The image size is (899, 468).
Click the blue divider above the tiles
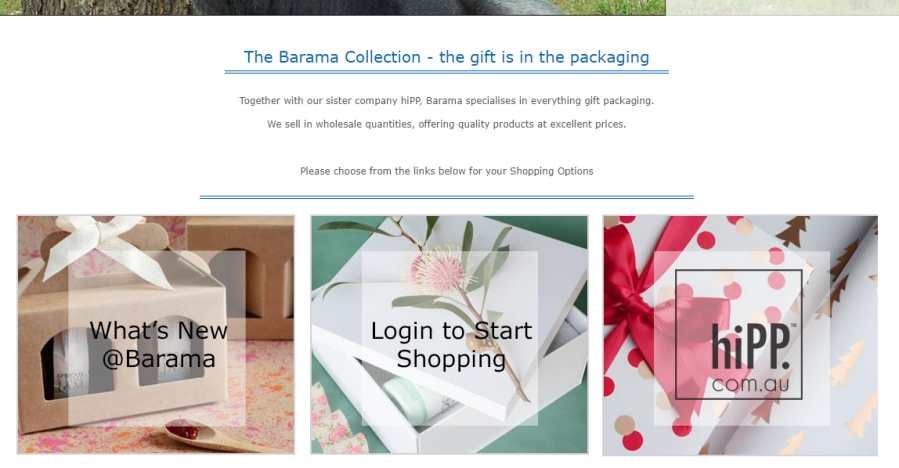click(x=447, y=197)
